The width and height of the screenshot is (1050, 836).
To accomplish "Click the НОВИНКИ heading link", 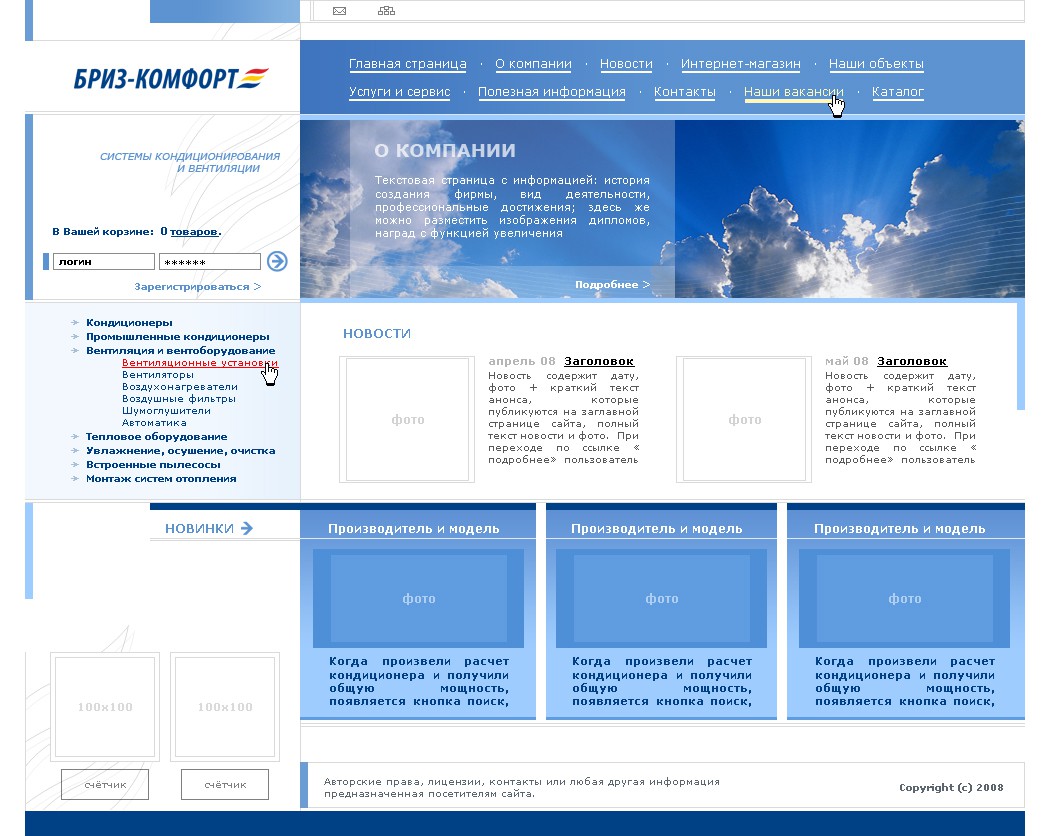I will (200, 529).
